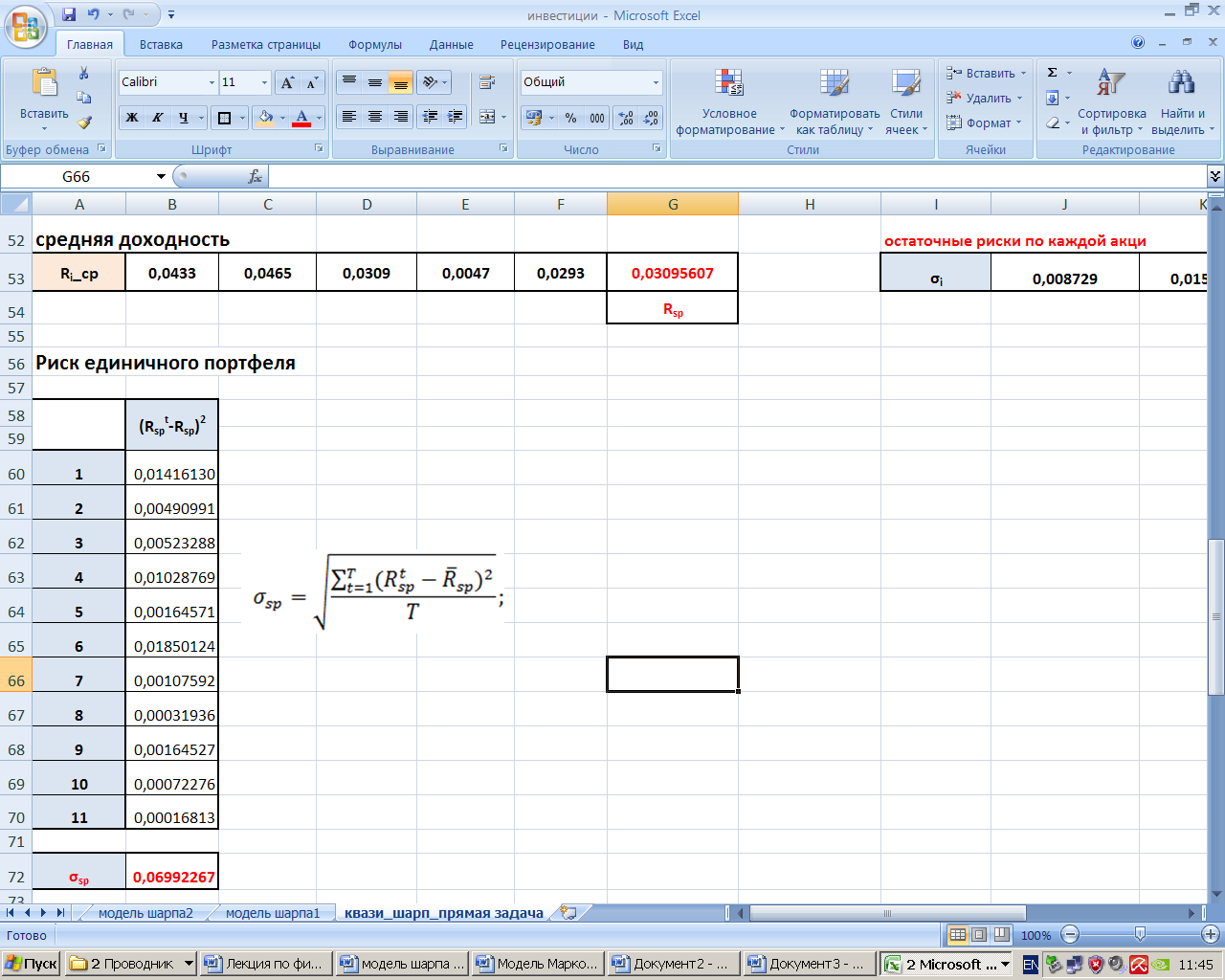
Task: Undo the last action
Action: click(94, 14)
